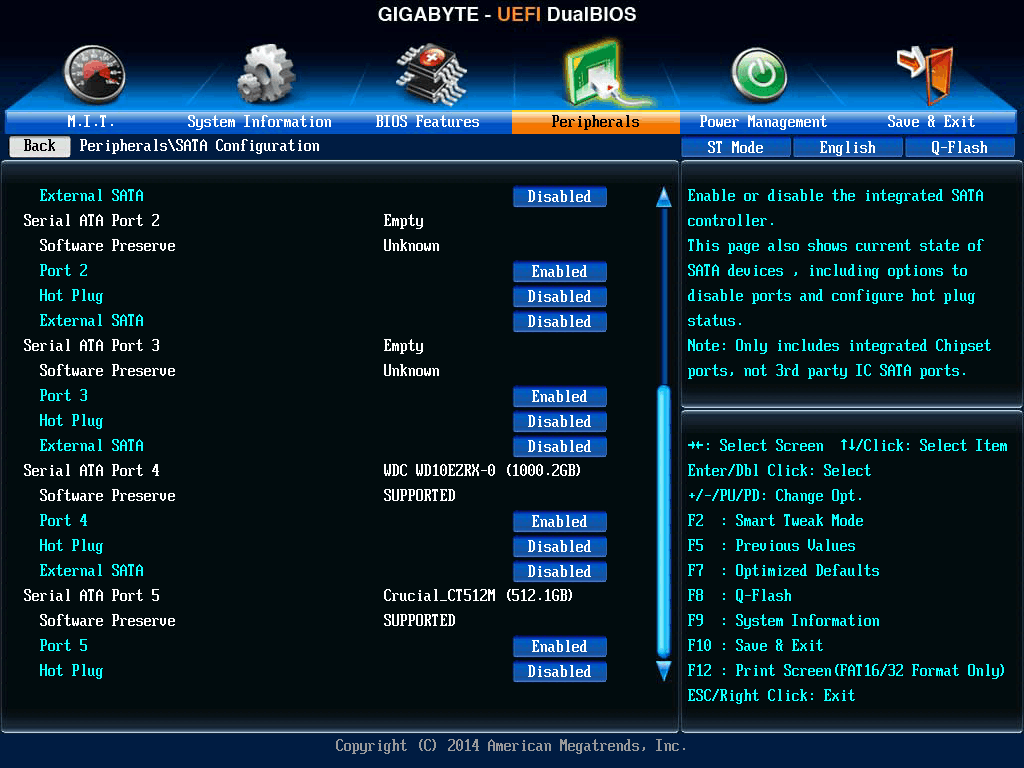This screenshot has height=768, width=1024.
Task: Open the Power Management tab
Action: coord(763,121)
